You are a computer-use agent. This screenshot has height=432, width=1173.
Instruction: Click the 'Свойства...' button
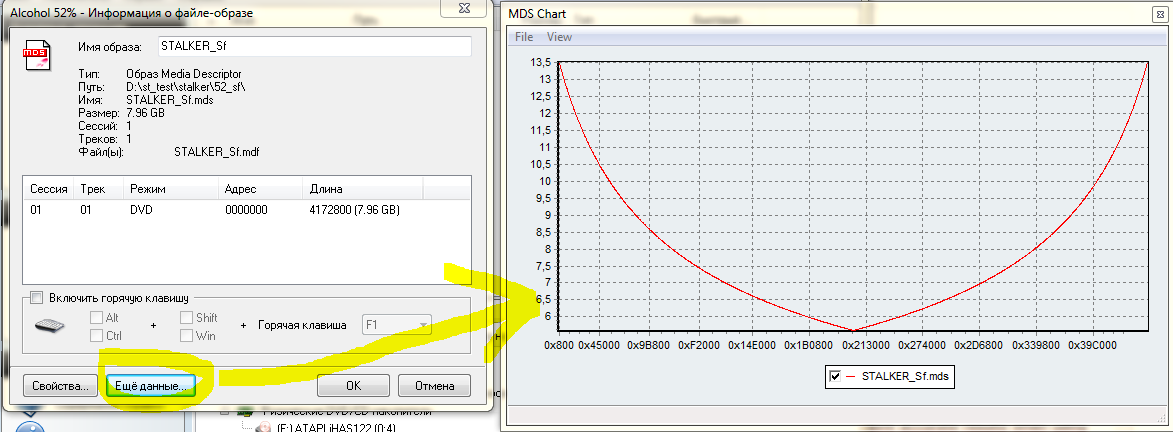[x=61, y=386]
